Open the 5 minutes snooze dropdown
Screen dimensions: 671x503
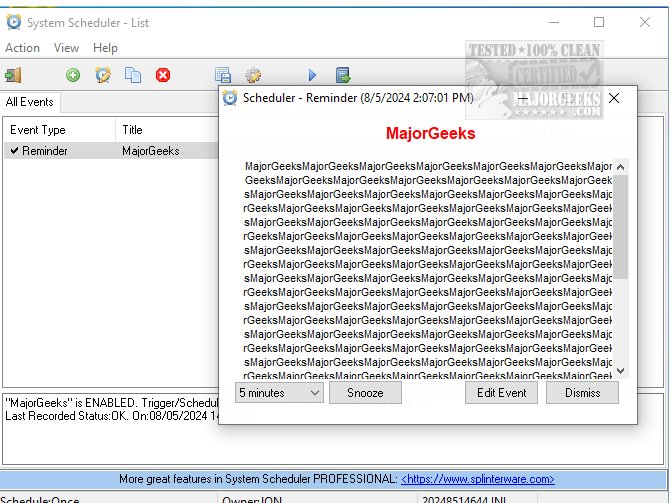point(279,393)
